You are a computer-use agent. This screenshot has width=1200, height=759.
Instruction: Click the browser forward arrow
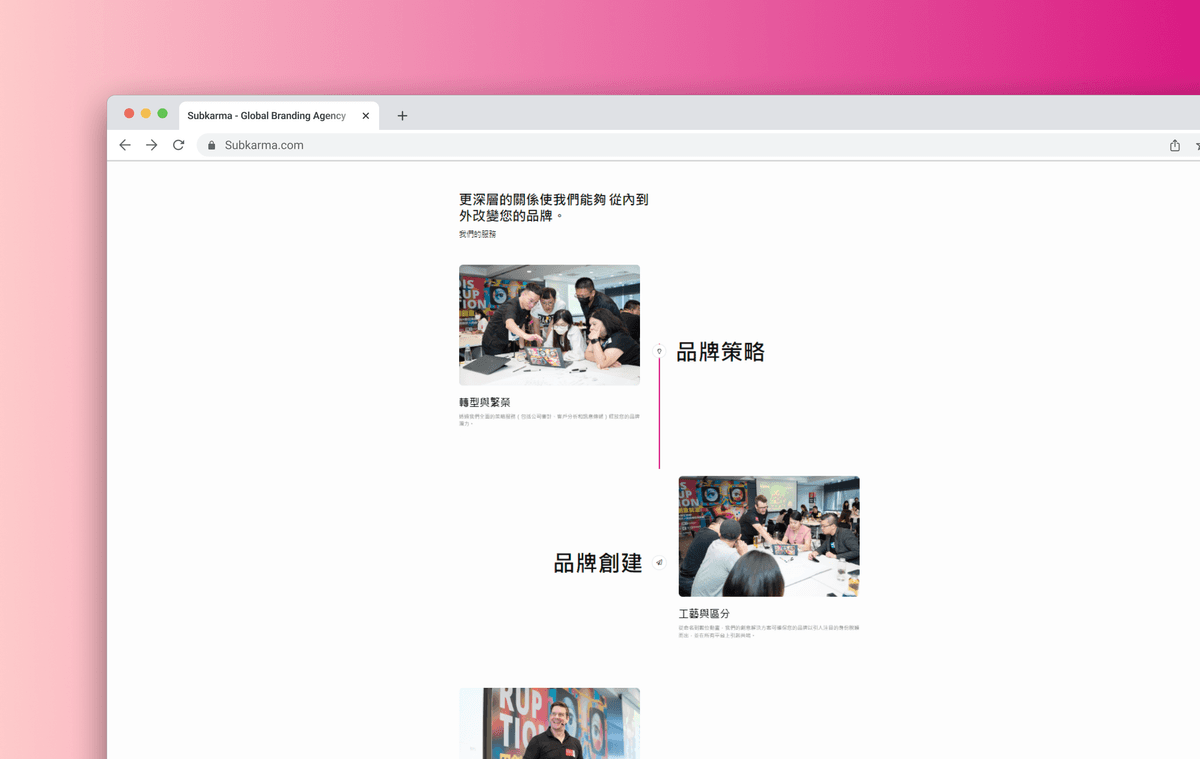coord(152,145)
